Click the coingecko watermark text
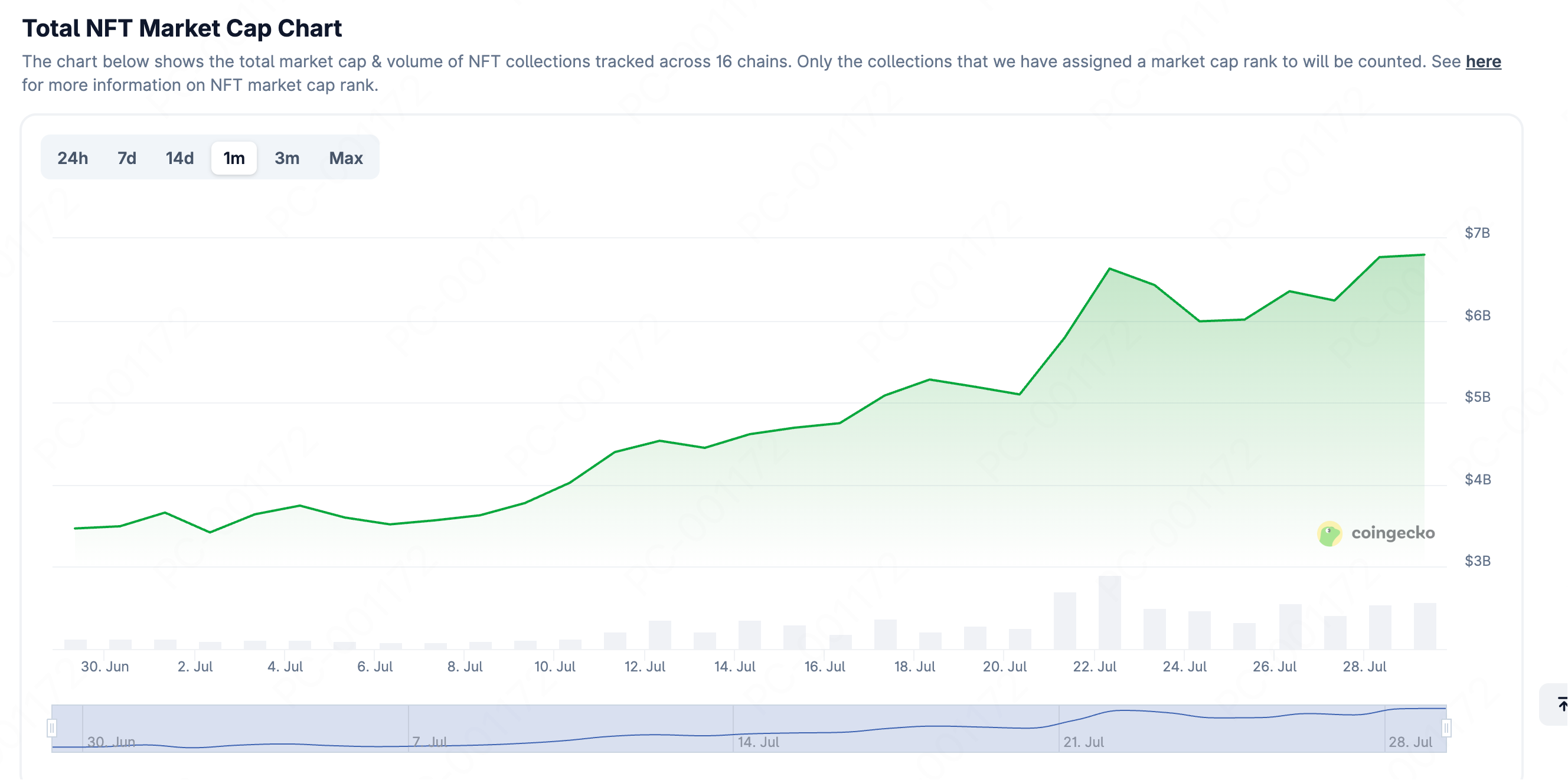This screenshot has width=1568, height=780. [x=1393, y=533]
